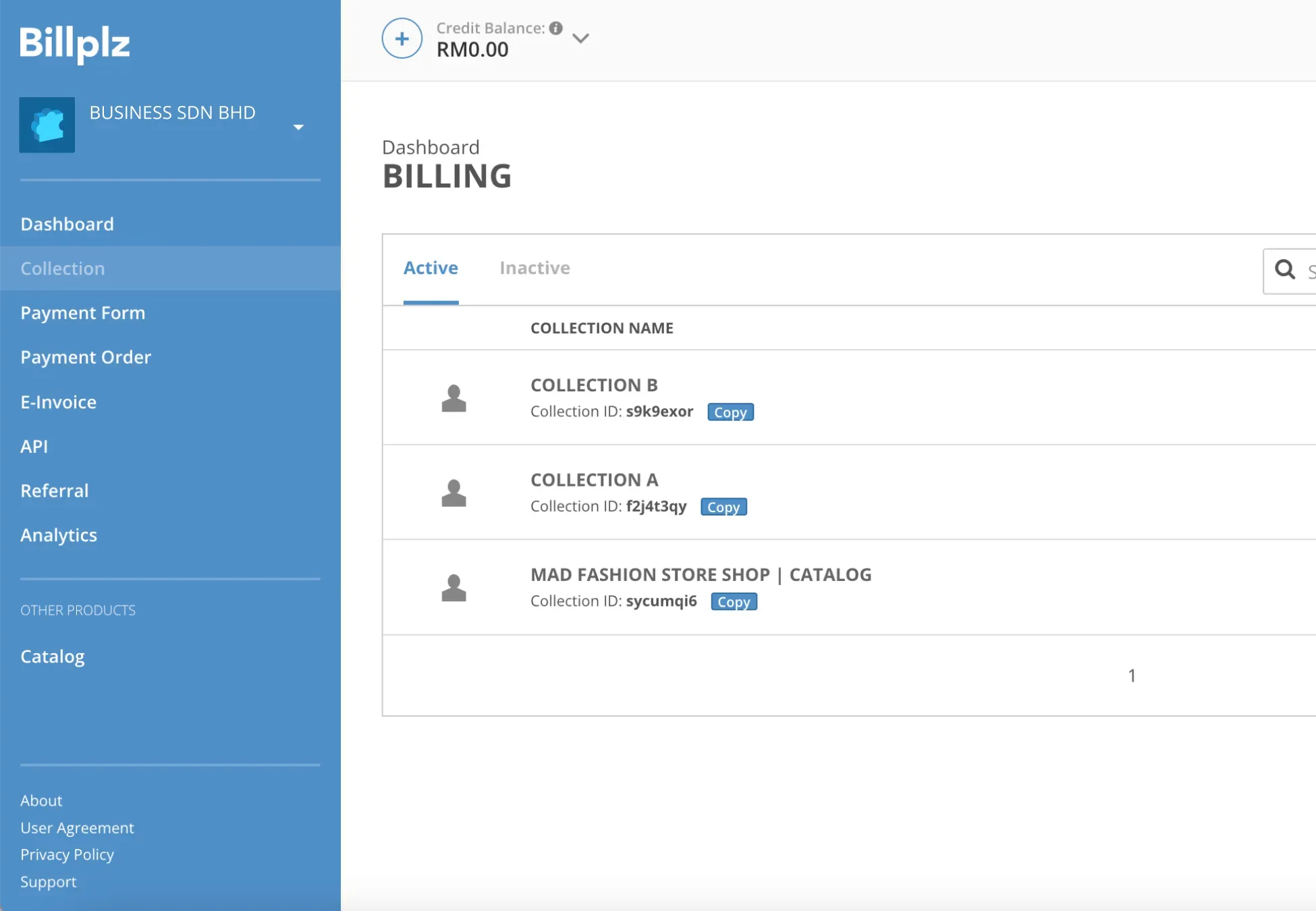Select the s9k9exor collection ID text
This screenshot has width=1316, height=911.
(x=659, y=412)
